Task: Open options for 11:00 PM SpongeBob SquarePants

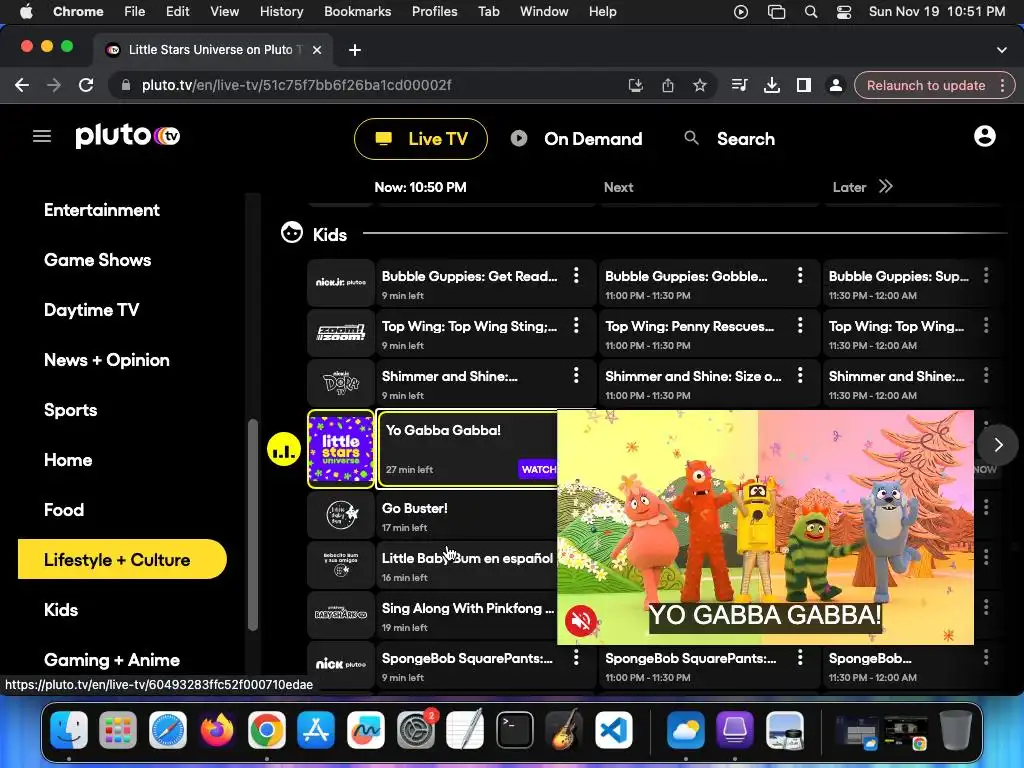Action: pyautogui.click(x=800, y=658)
